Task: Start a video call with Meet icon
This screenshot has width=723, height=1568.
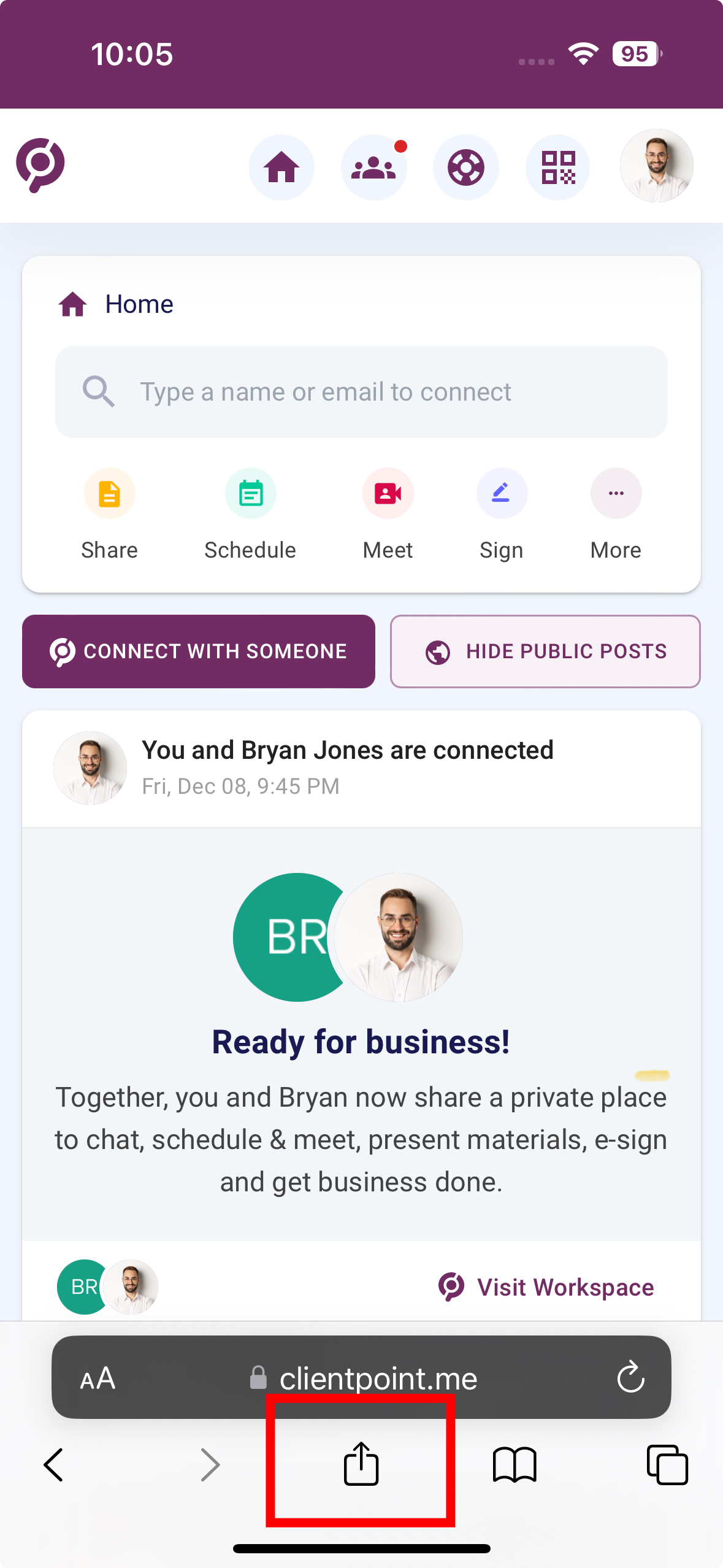Action: point(388,493)
